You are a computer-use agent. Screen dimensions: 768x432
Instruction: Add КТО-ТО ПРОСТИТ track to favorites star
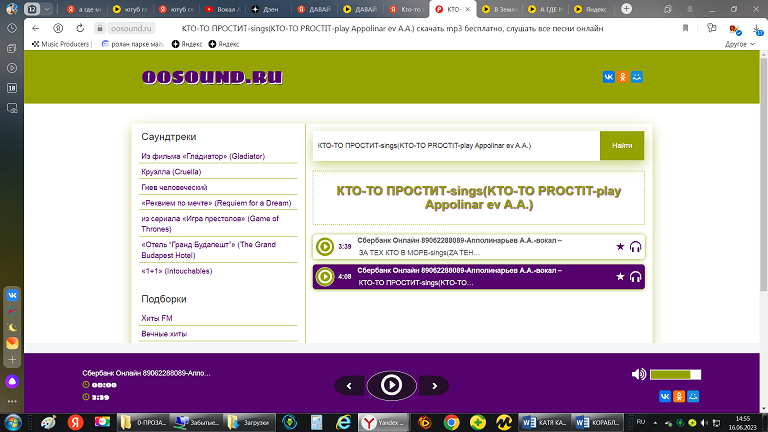click(620, 277)
